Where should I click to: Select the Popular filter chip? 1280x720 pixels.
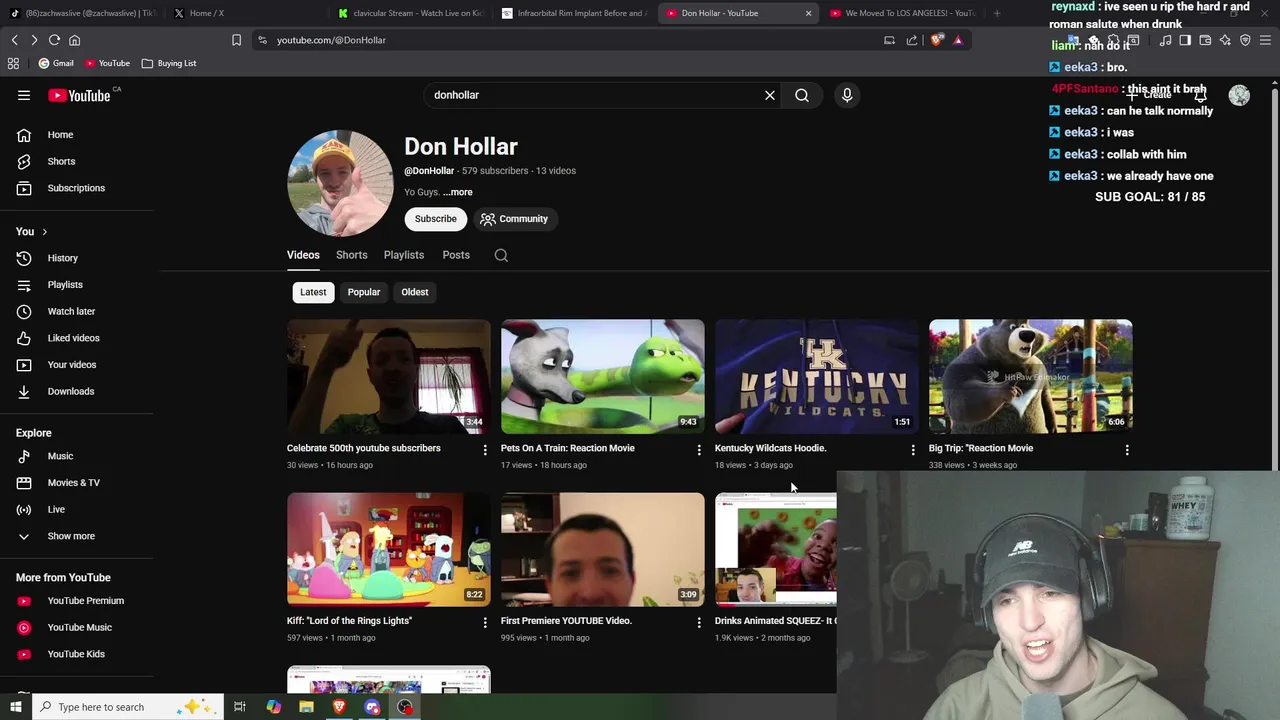(x=364, y=292)
